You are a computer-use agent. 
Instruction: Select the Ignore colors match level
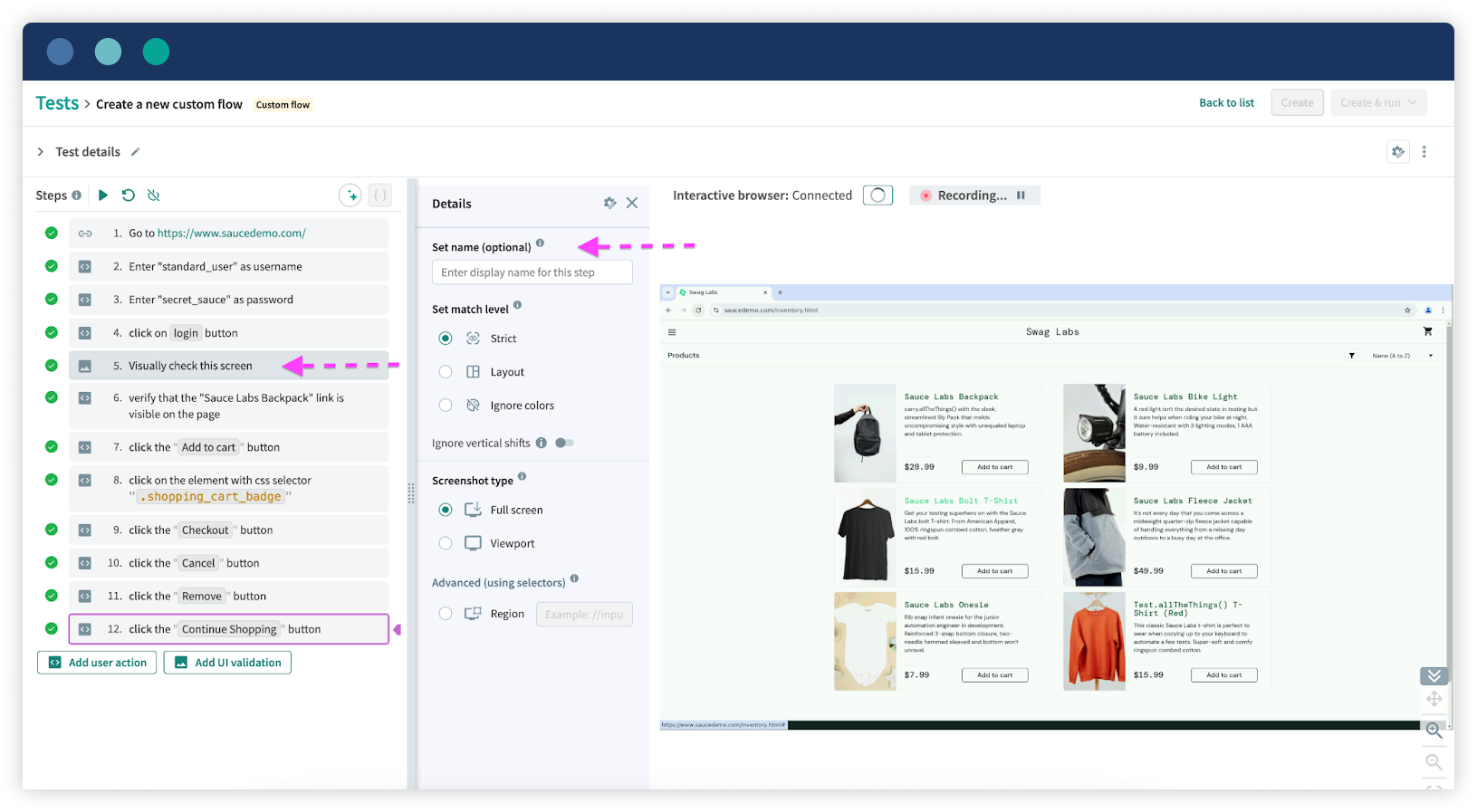point(446,406)
